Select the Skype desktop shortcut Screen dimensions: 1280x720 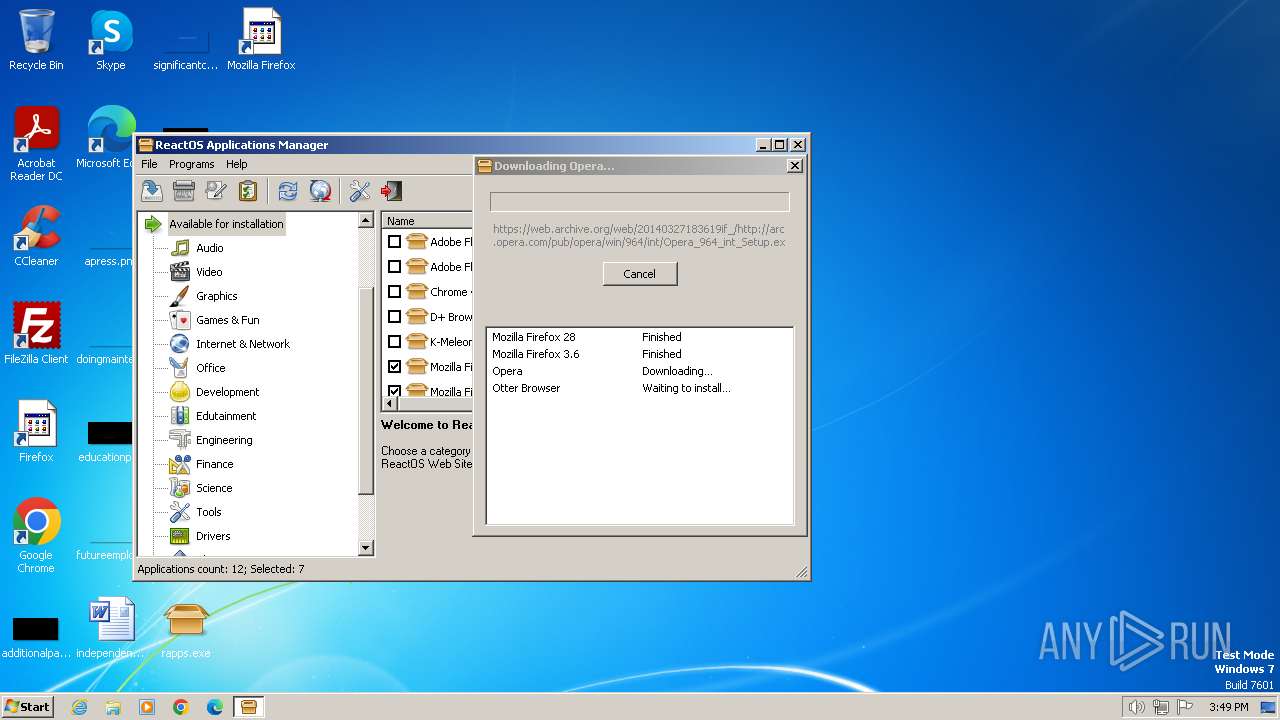pos(110,40)
